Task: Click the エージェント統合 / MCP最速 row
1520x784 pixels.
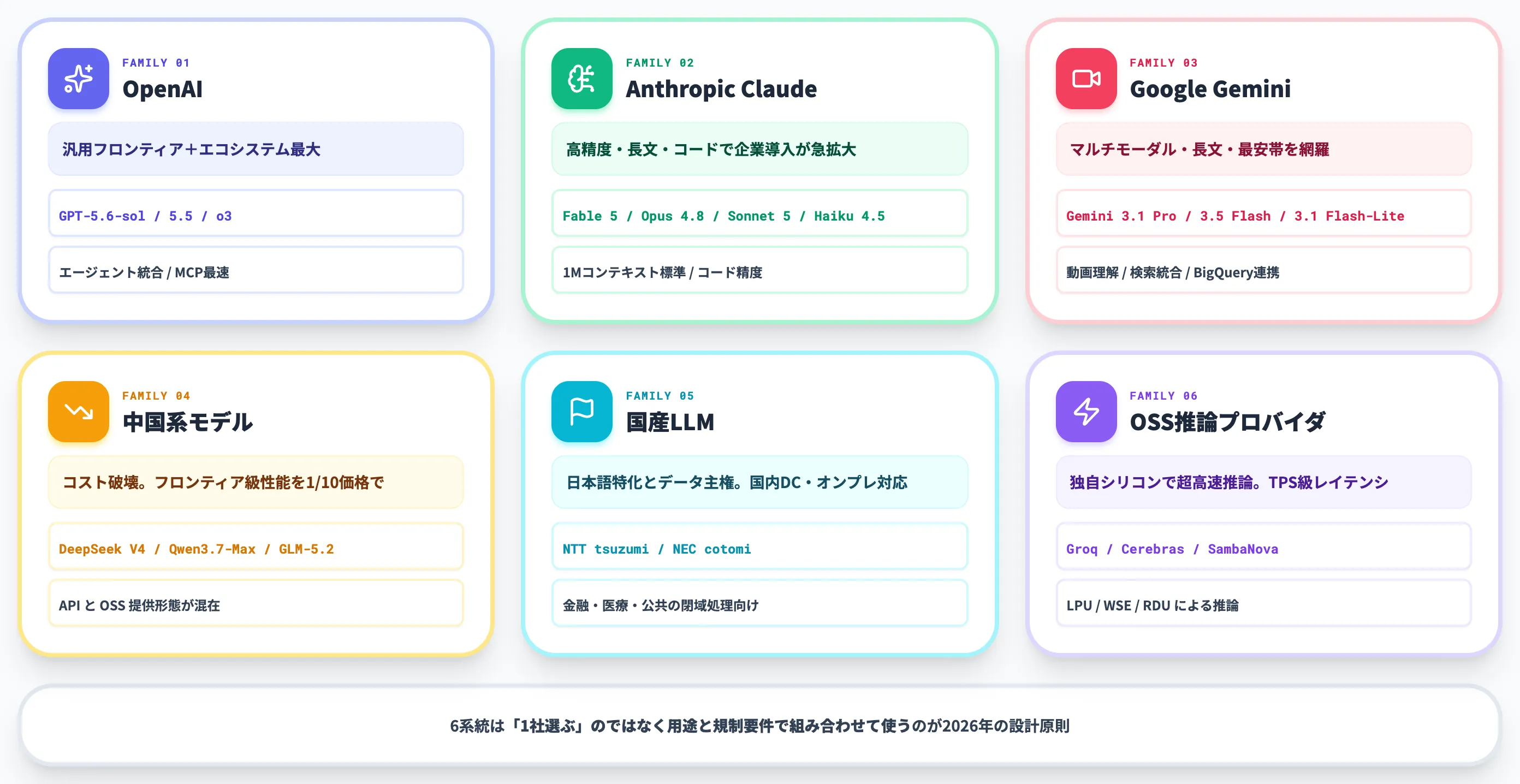Action: [x=256, y=270]
